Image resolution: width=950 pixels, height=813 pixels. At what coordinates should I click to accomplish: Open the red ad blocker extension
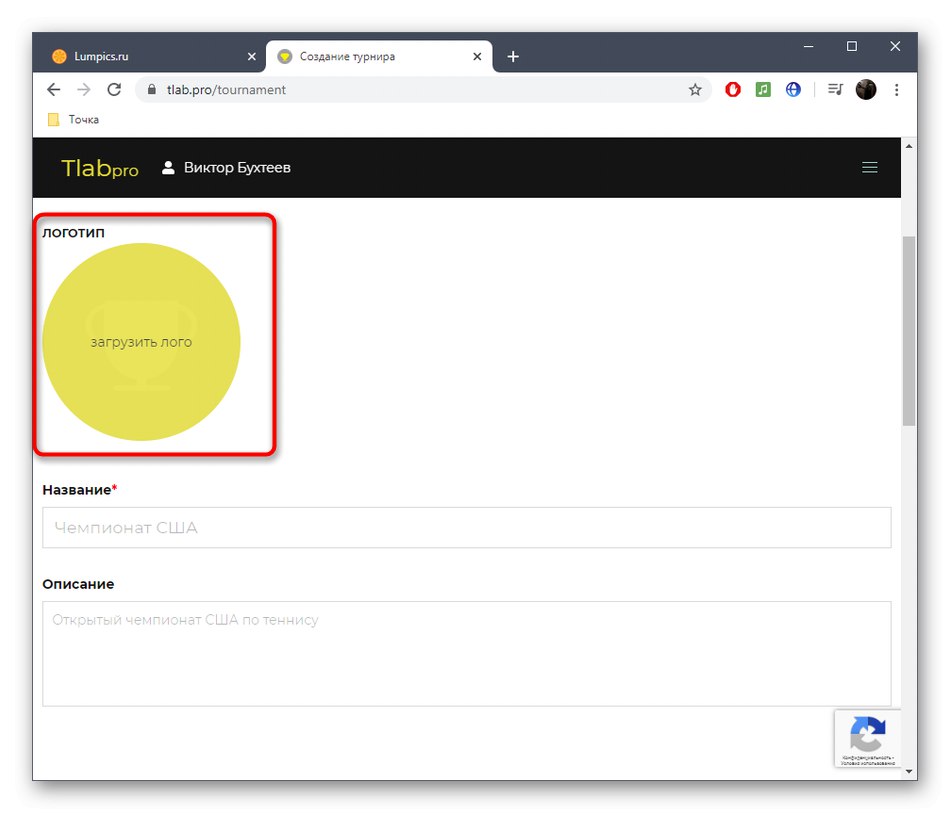point(733,90)
